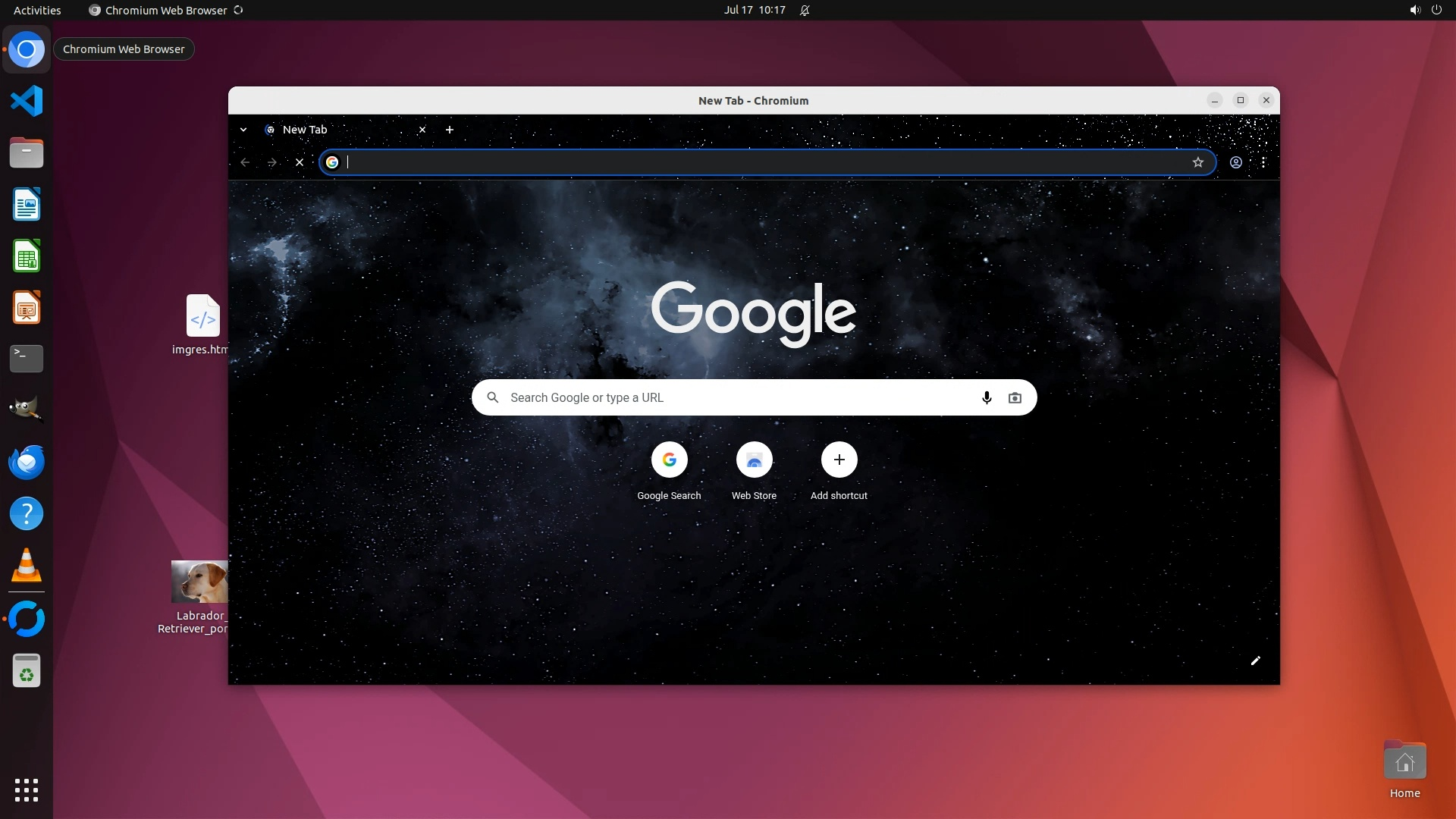Screen dimensions: 1456x819
Task: Click the Add shortcut plus button
Action: [839, 460]
